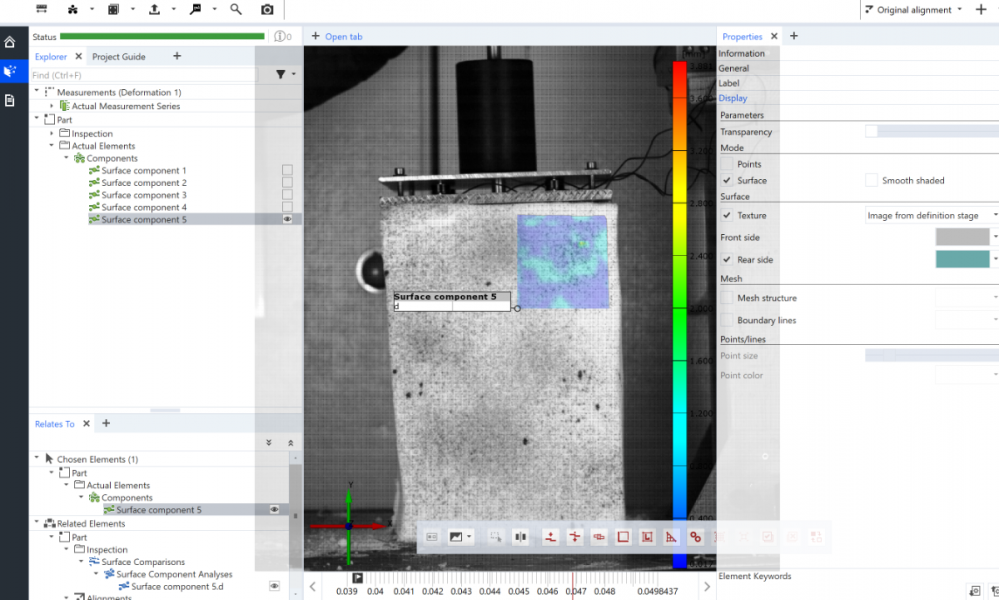Click the export upload icon in top toolbar

[x=154, y=9]
